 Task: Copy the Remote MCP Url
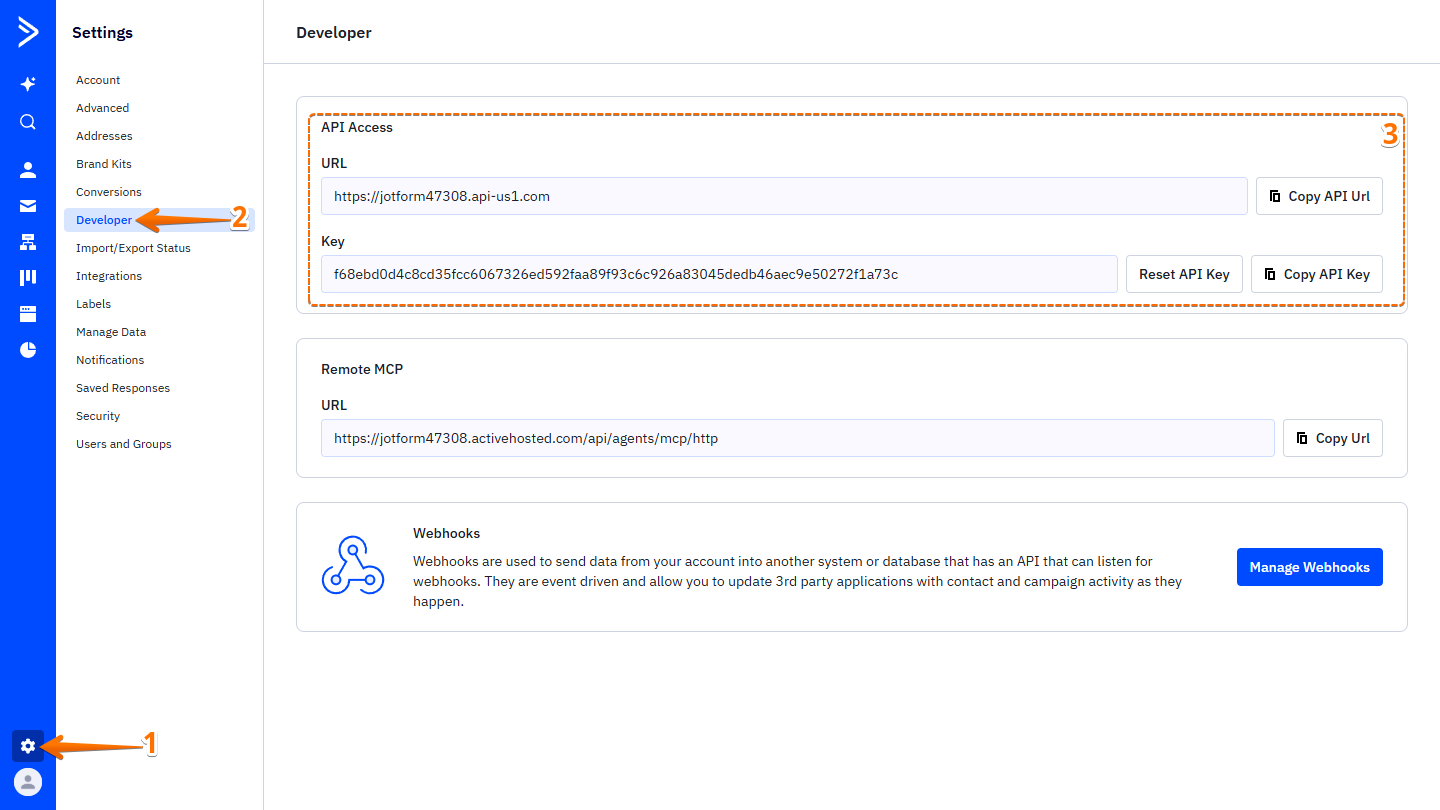1332,437
